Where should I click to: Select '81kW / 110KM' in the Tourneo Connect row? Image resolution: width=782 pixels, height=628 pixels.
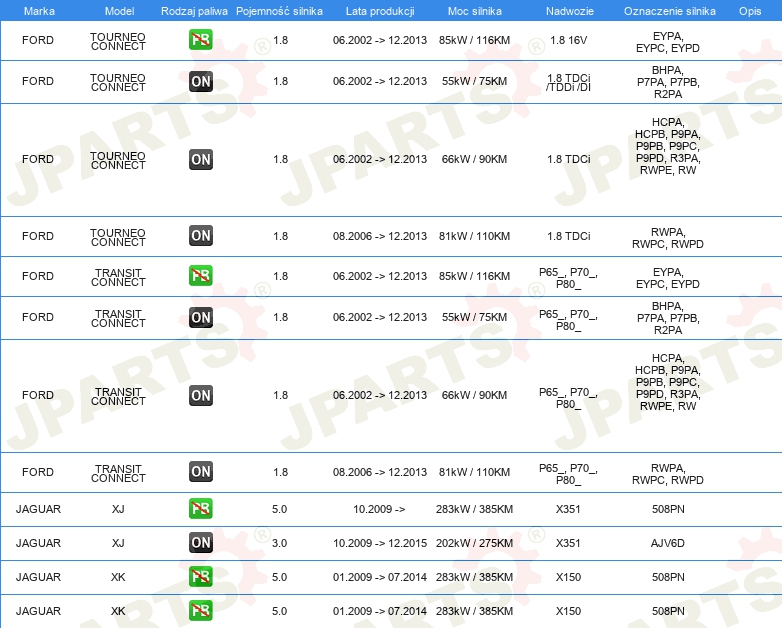[x=474, y=236]
